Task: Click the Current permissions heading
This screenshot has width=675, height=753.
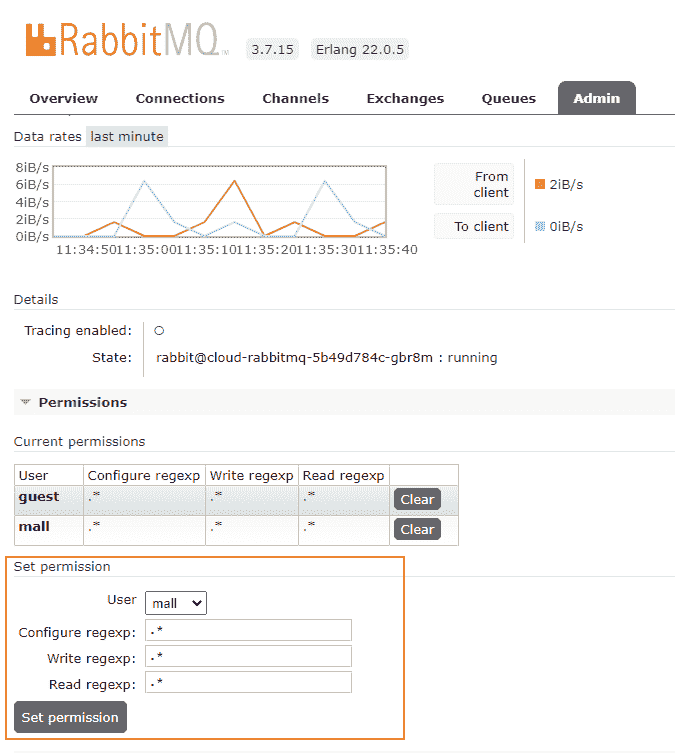Action: click(79, 441)
